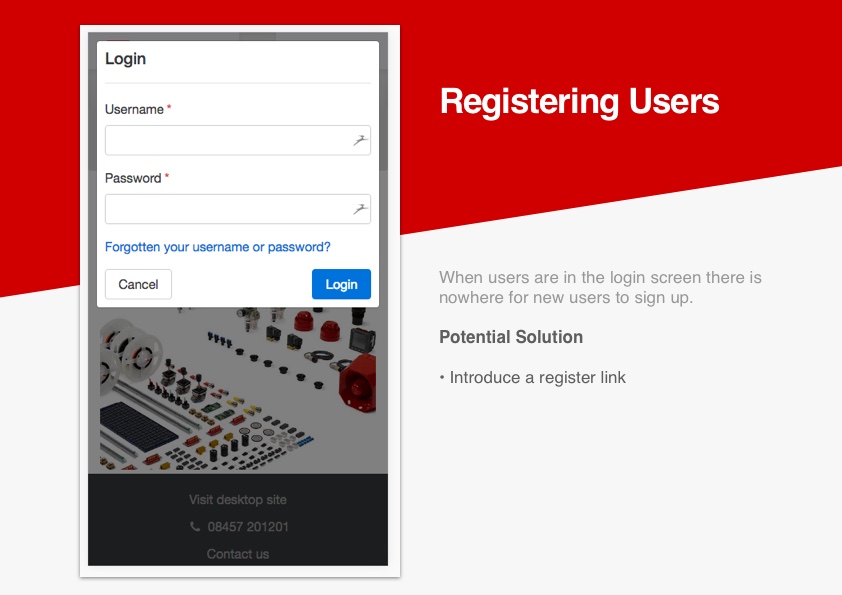Click the red asterisk next to Username

point(169,108)
